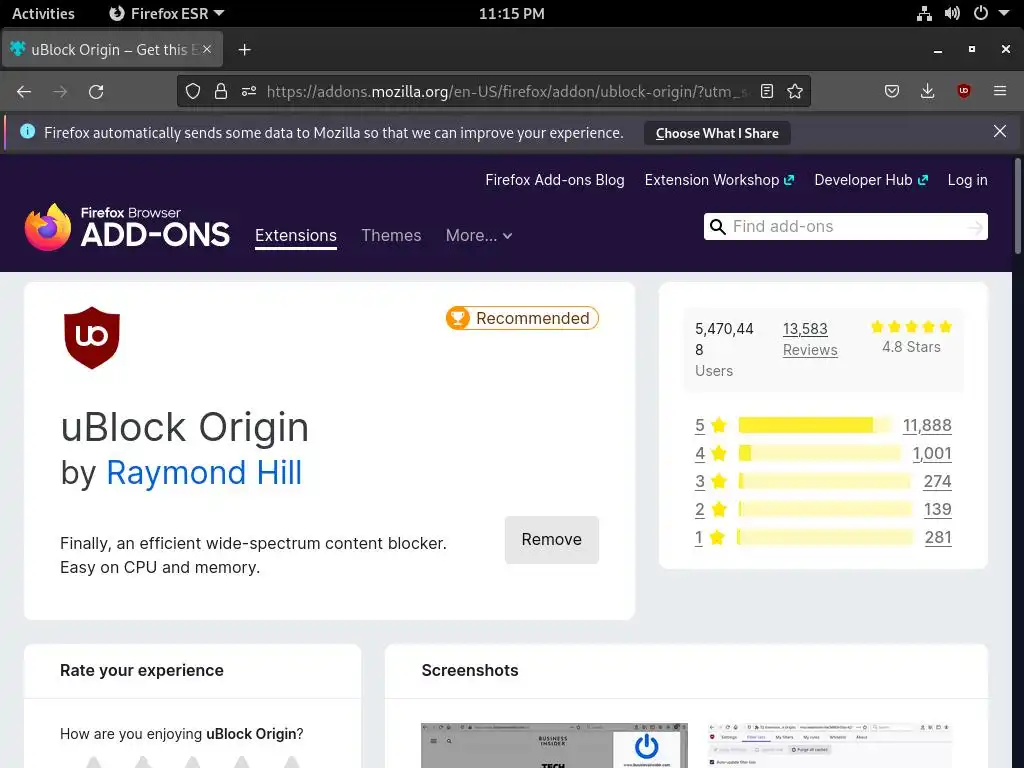Image resolution: width=1024 pixels, height=768 pixels.
Task: Open Firefox Add-ons Blog link
Action: 554,180
